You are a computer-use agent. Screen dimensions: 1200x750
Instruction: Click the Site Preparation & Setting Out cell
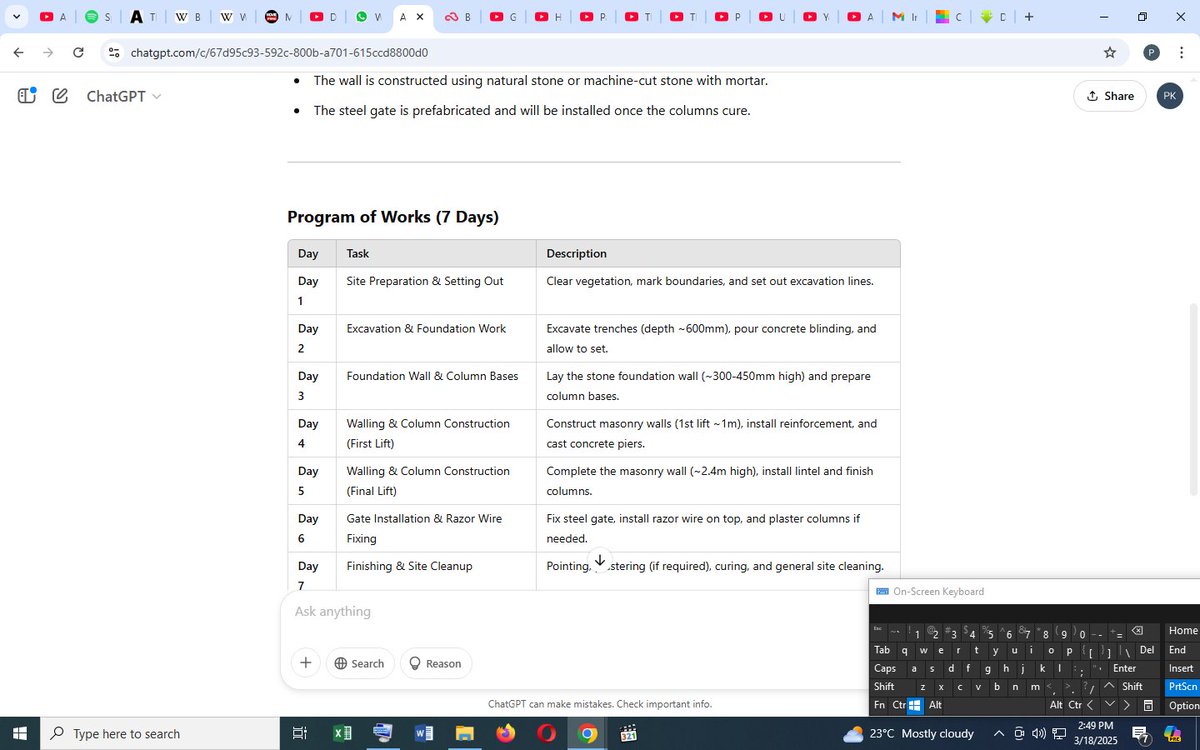point(436,291)
